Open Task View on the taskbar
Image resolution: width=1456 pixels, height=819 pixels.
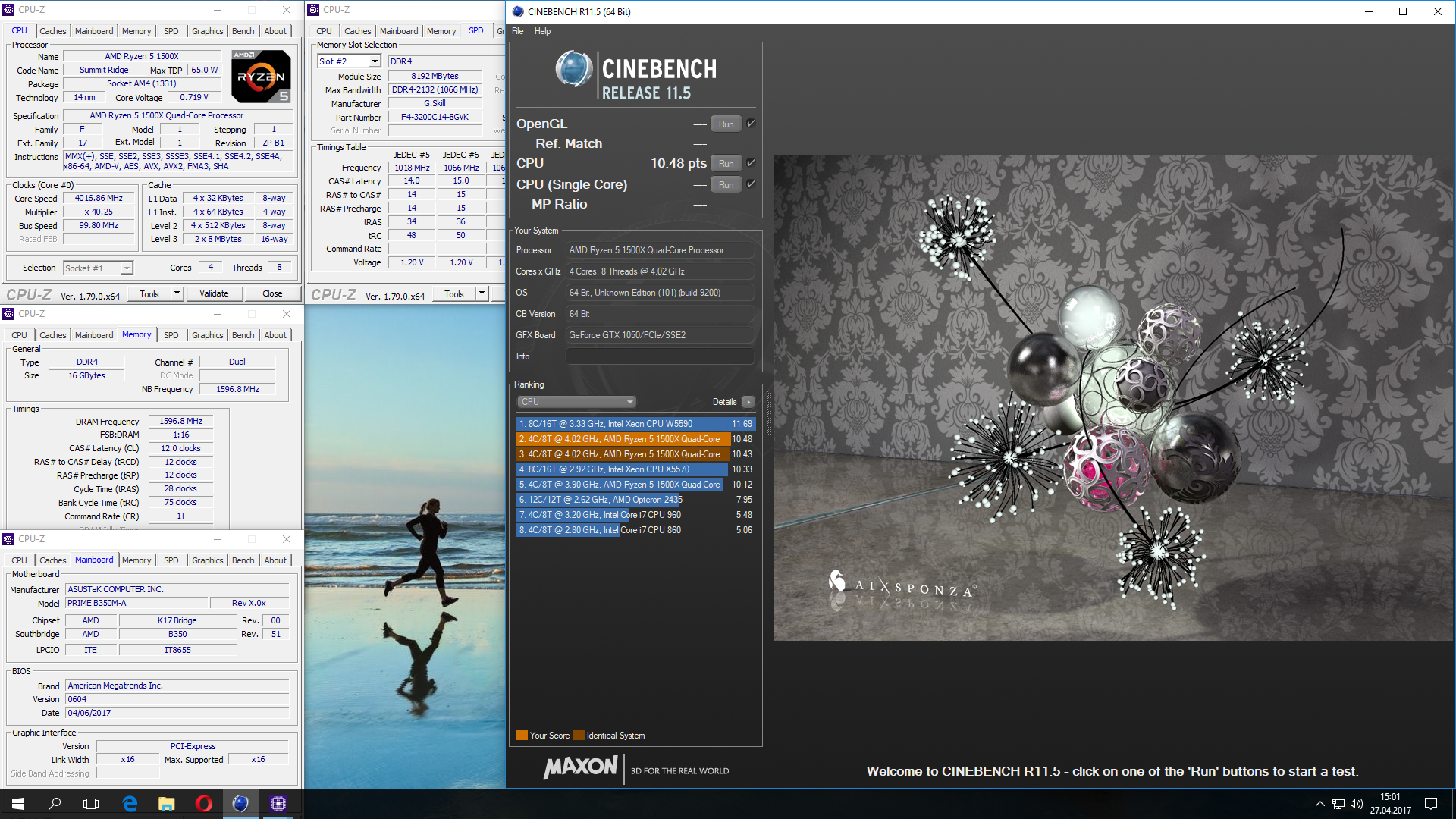pyautogui.click(x=91, y=804)
